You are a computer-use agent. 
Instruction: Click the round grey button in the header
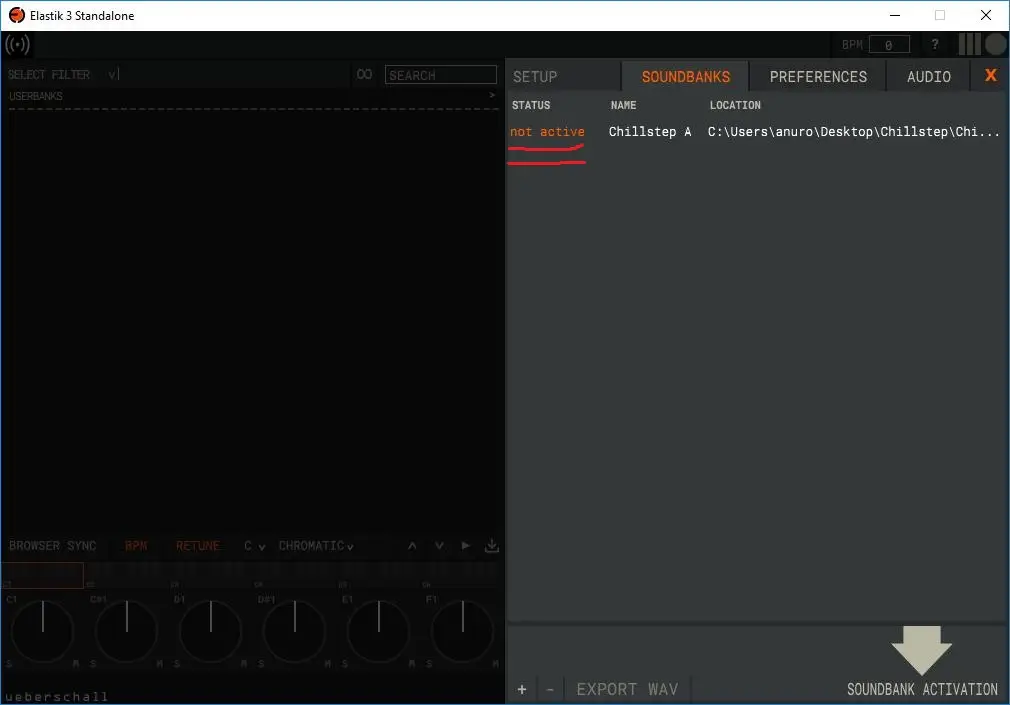(x=996, y=44)
